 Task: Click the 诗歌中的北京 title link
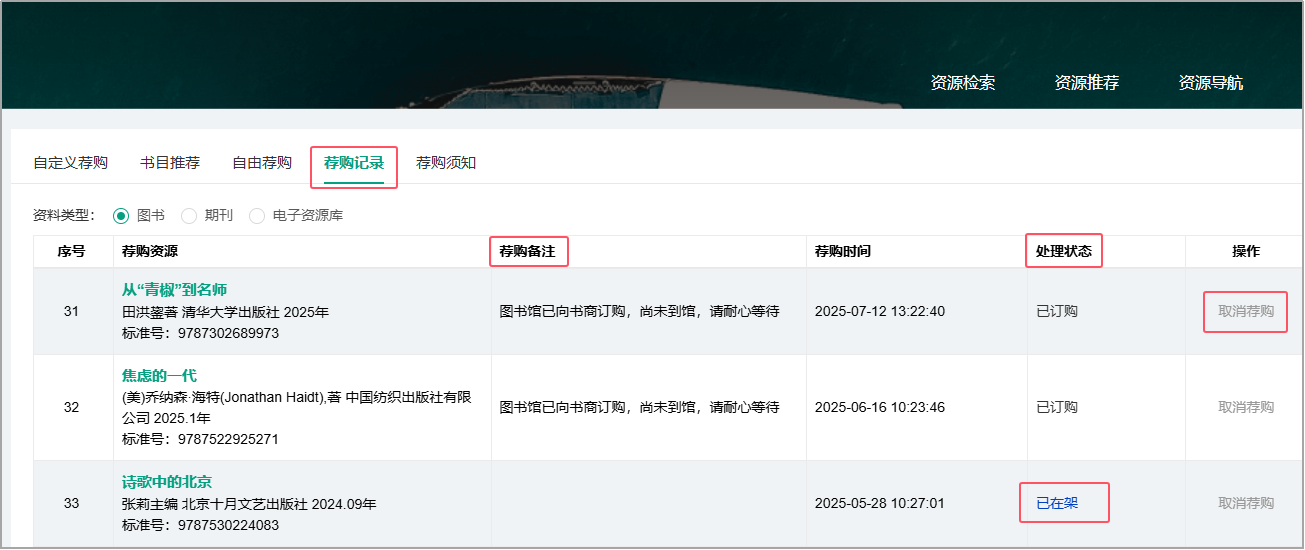[x=167, y=482]
